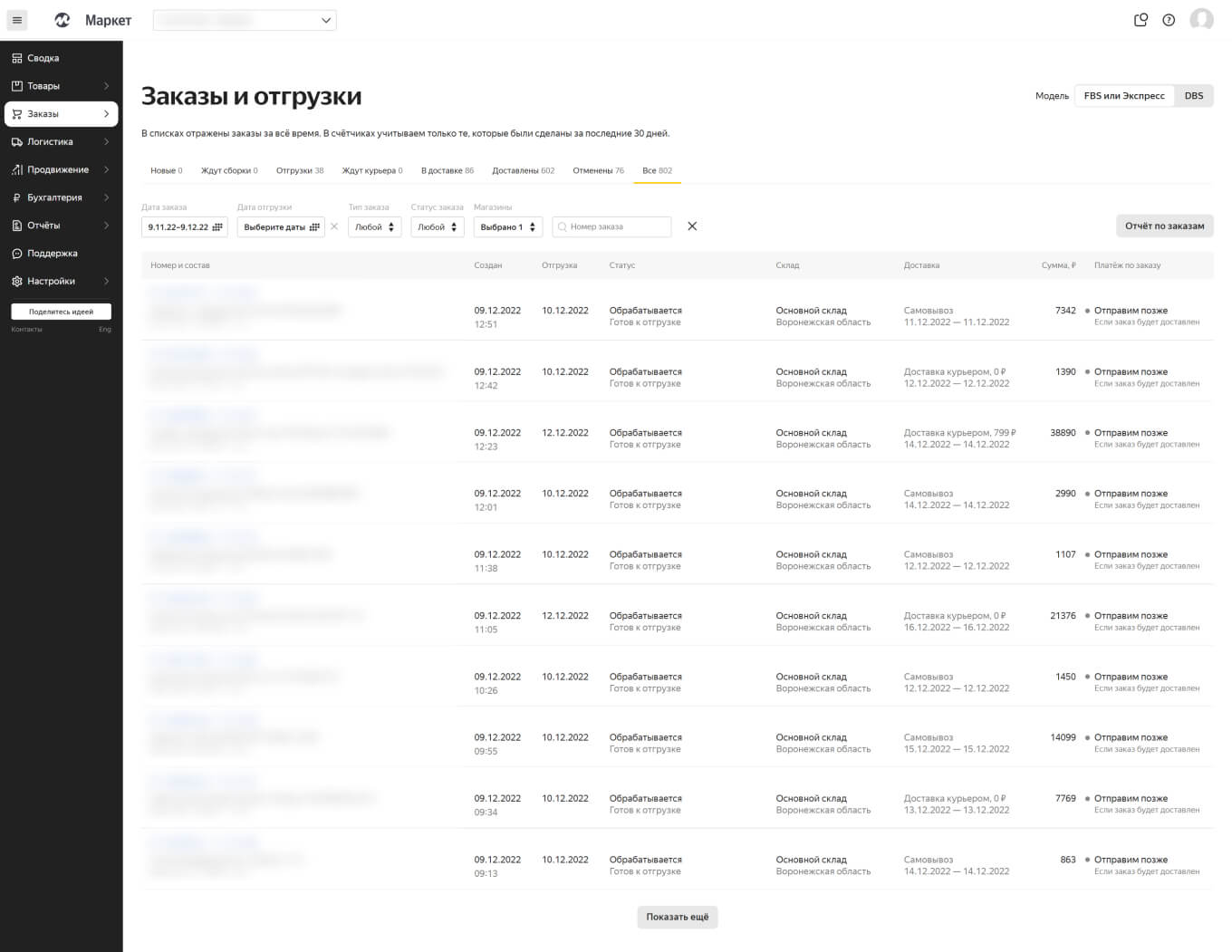
Task: Open calendar icon in Дата отгрузки field
Action: pos(314,227)
